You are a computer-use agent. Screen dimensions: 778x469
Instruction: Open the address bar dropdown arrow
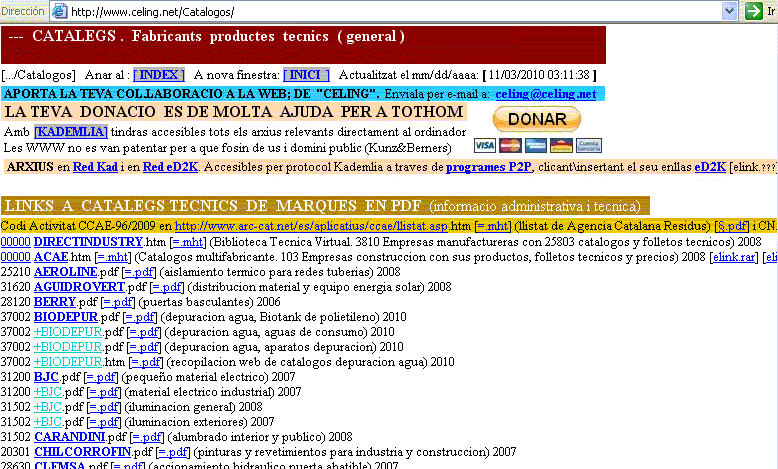729,11
